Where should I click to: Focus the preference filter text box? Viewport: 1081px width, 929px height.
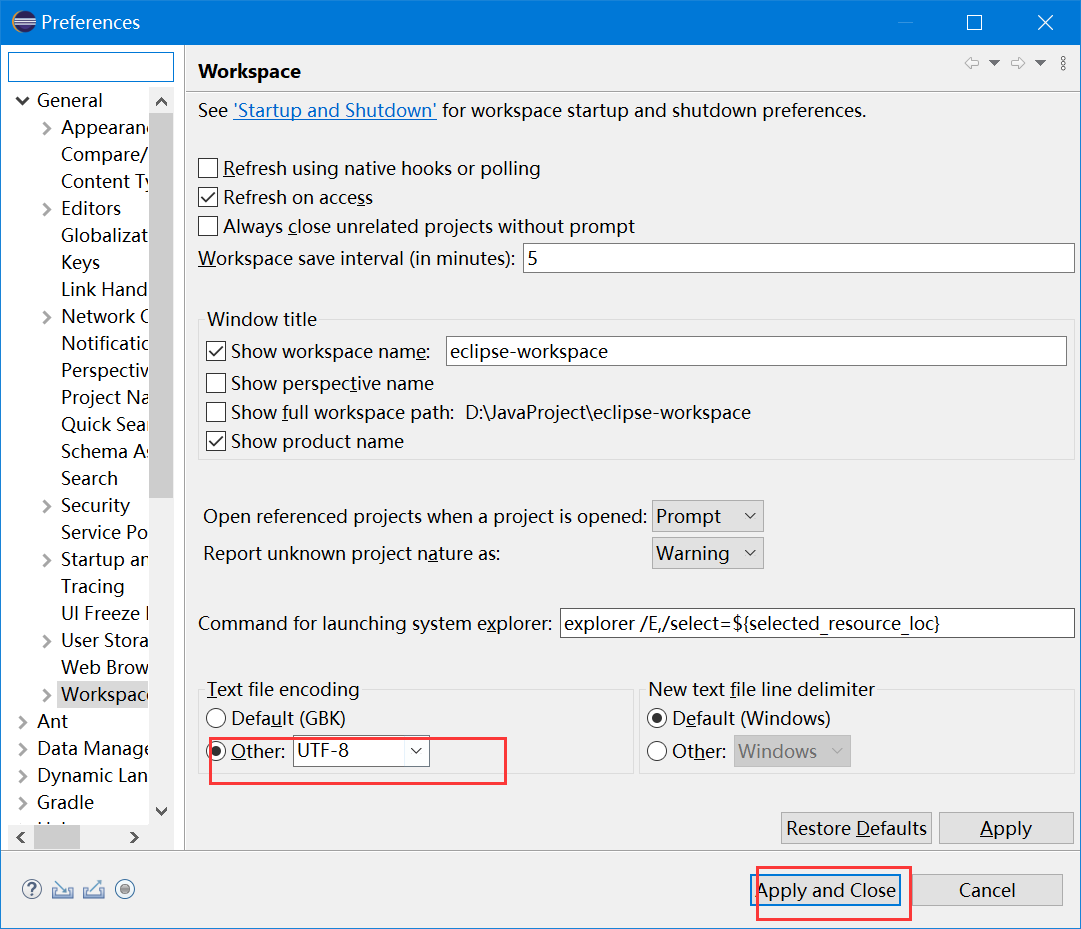[x=91, y=67]
